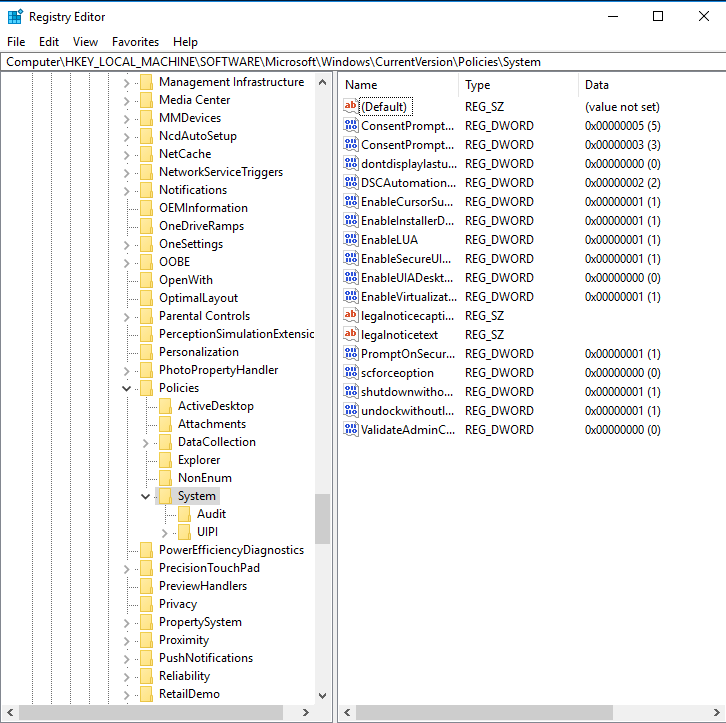
Task: Click the registry path address bar
Action: [x=363, y=62]
